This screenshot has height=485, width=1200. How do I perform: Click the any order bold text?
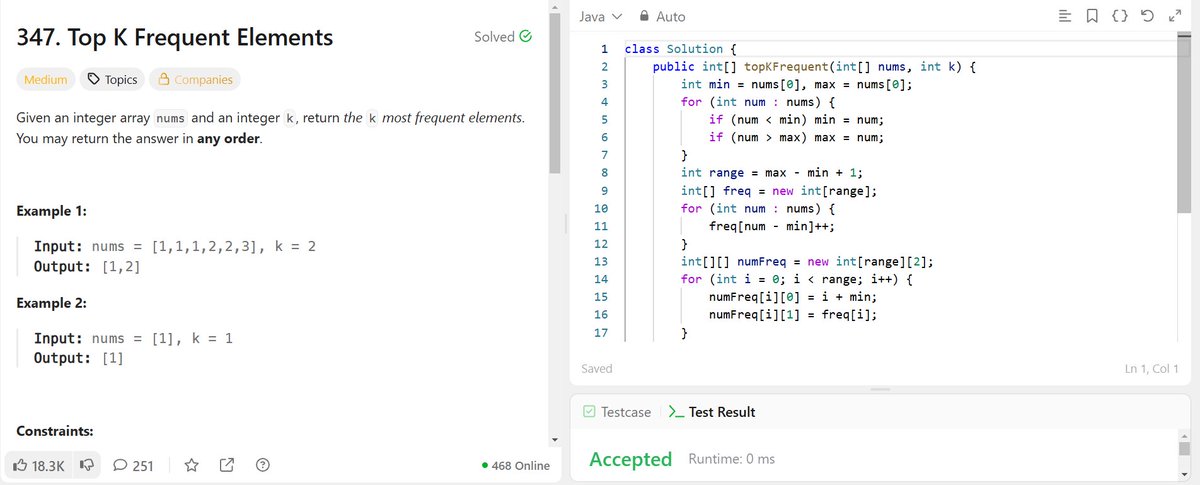[229, 138]
